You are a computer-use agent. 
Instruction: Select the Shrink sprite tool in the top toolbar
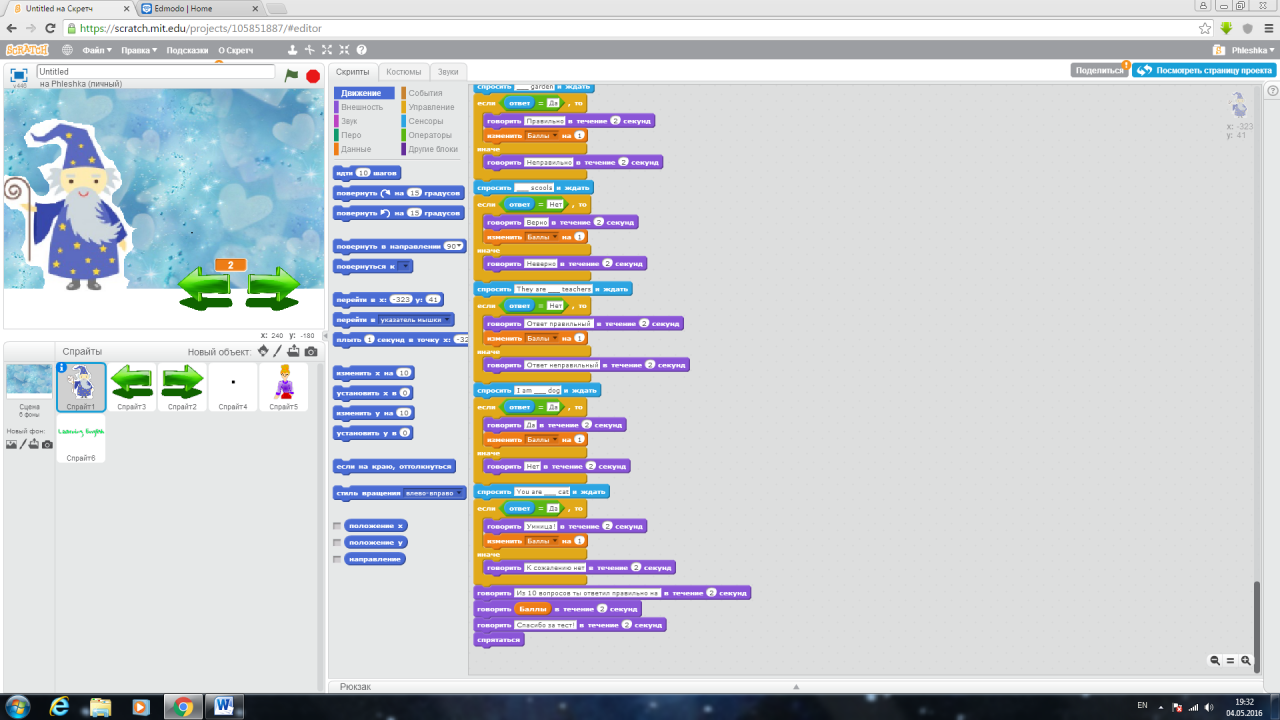344,50
